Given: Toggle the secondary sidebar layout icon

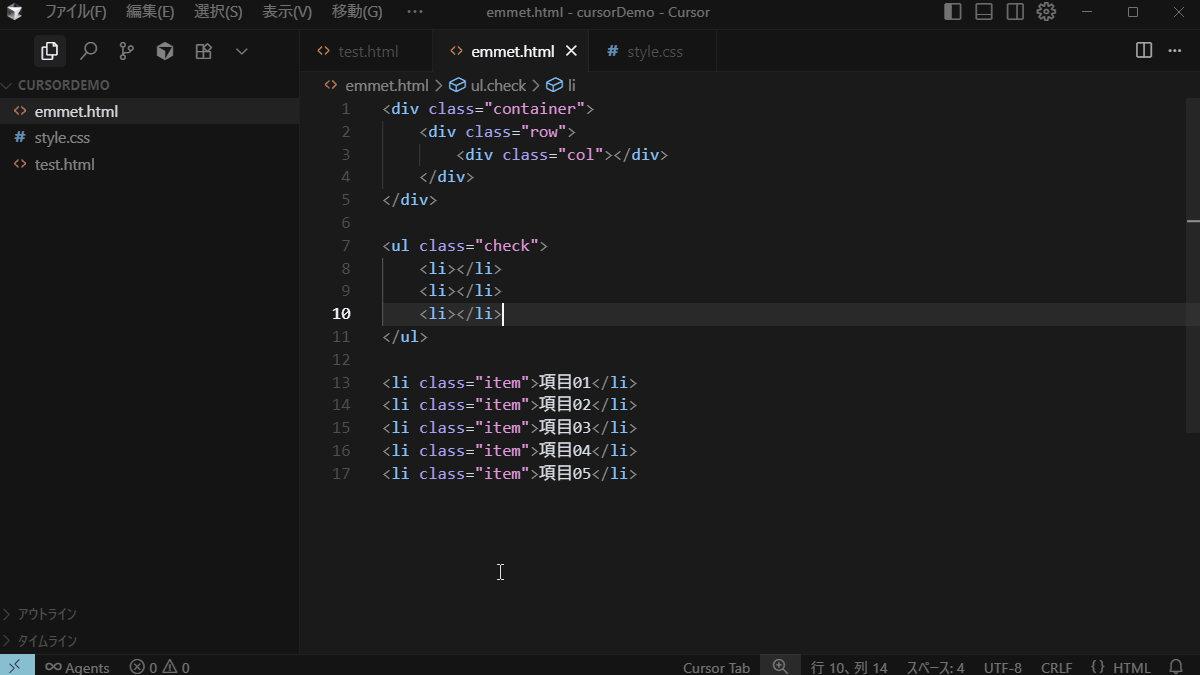Looking at the screenshot, I should click(1015, 12).
